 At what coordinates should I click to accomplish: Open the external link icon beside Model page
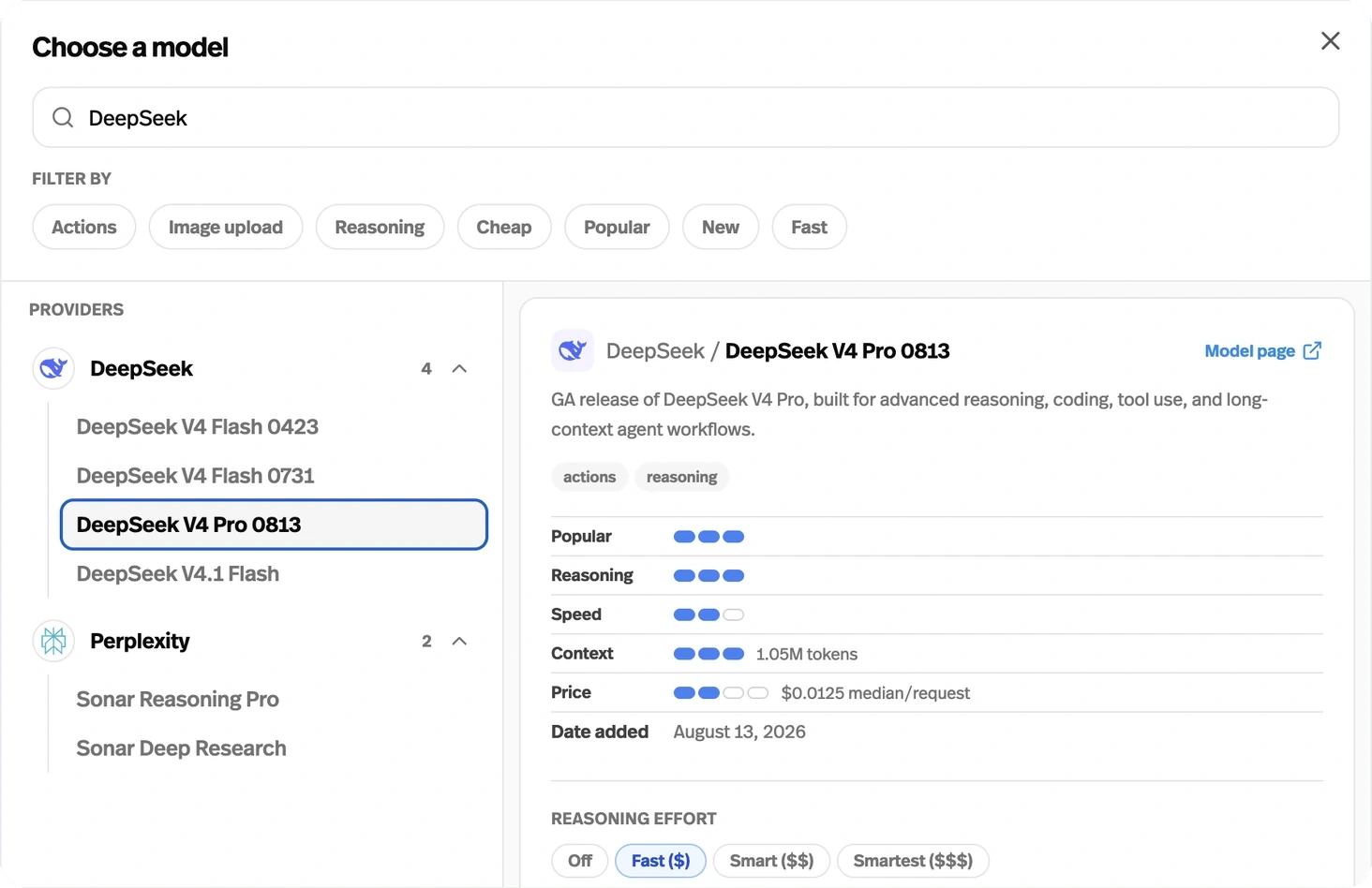(x=1312, y=350)
